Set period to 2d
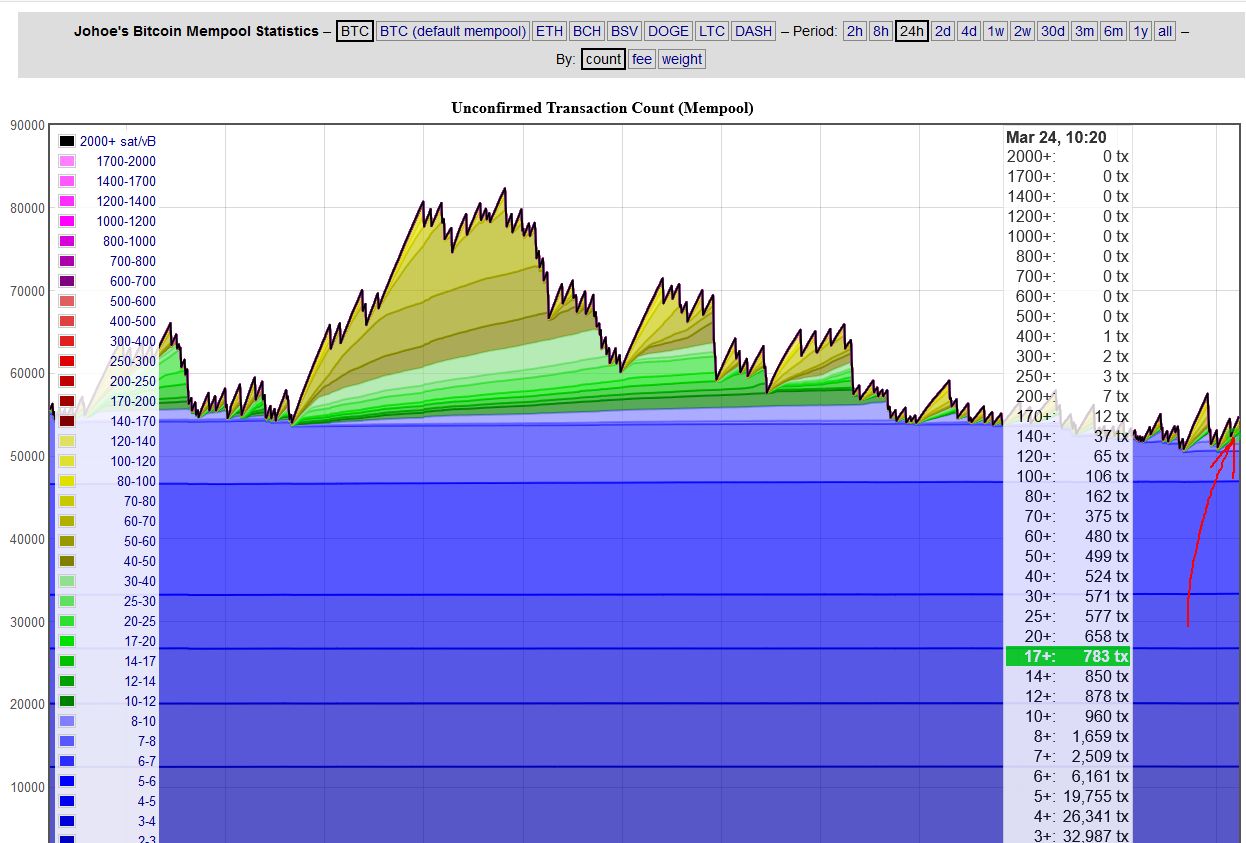The height and width of the screenshot is (843, 1246). (x=943, y=31)
